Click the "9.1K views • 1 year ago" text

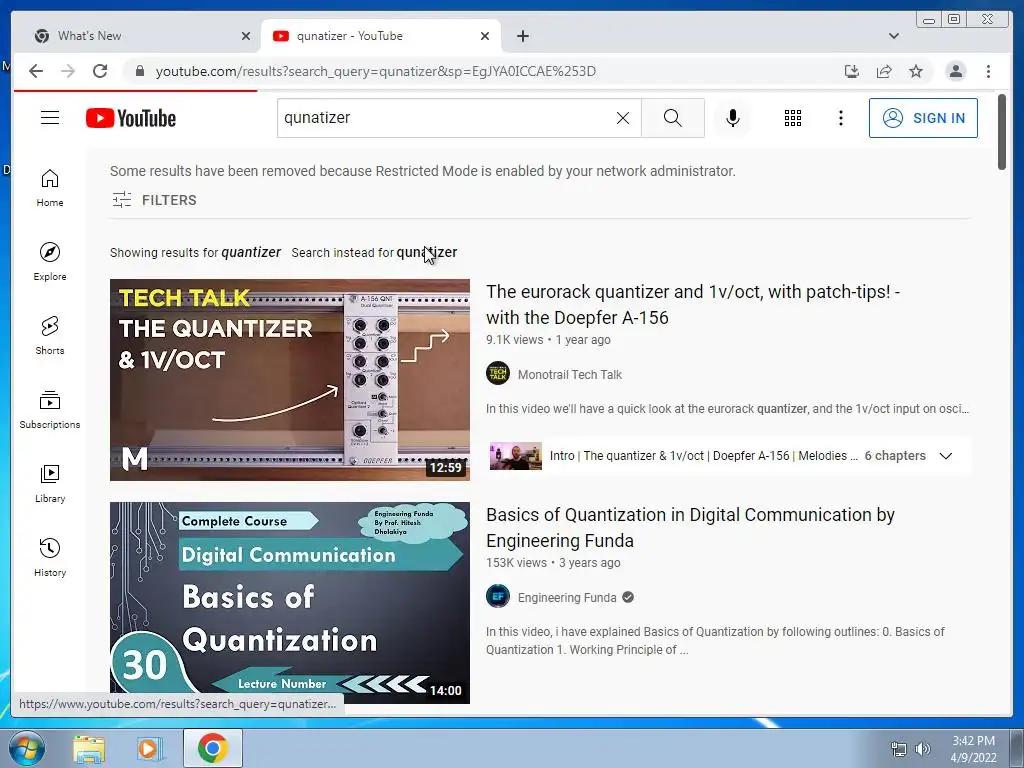point(548,340)
